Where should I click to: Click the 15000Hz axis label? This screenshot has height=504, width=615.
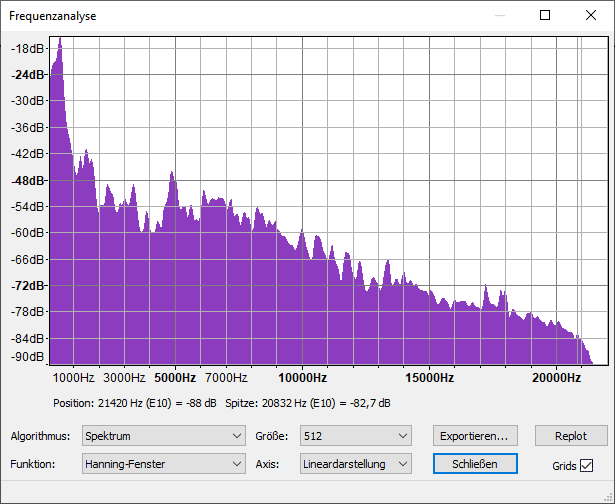click(429, 378)
